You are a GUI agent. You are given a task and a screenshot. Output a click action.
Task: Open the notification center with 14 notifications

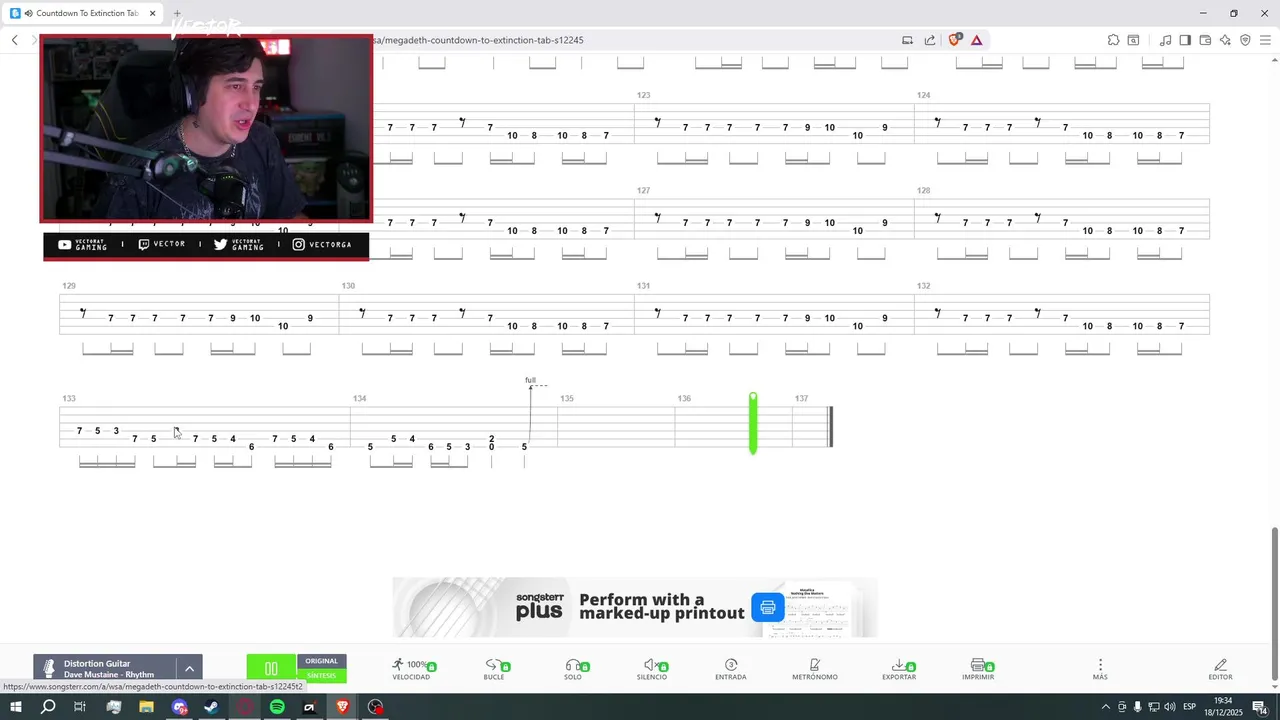click(1260, 707)
